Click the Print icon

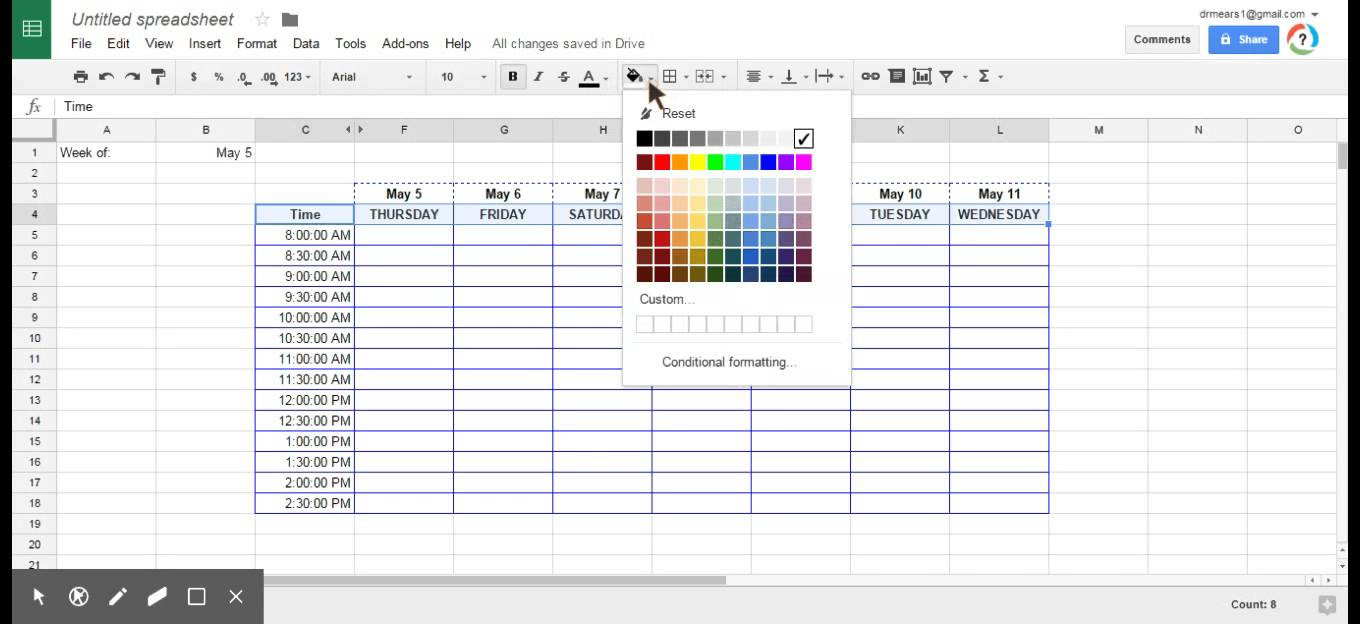tap(81, 76)
